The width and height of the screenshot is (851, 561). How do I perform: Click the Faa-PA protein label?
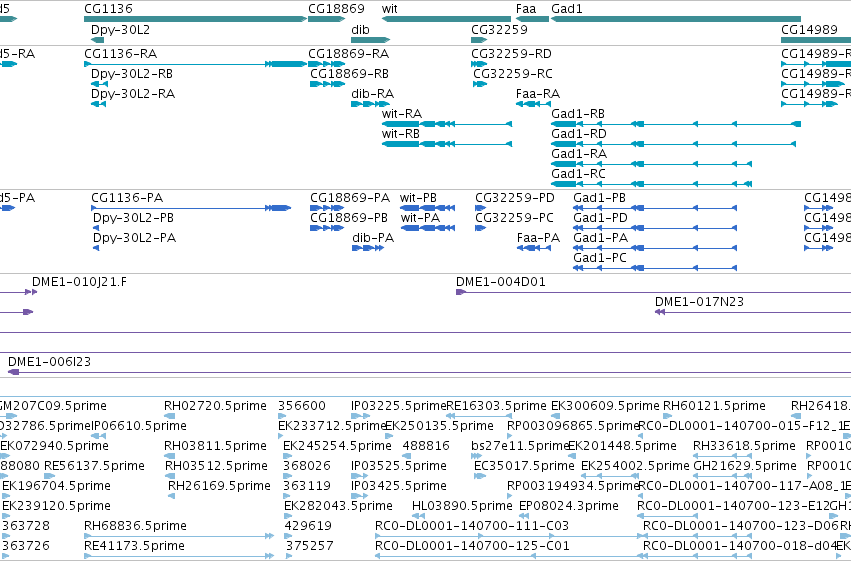538,238
